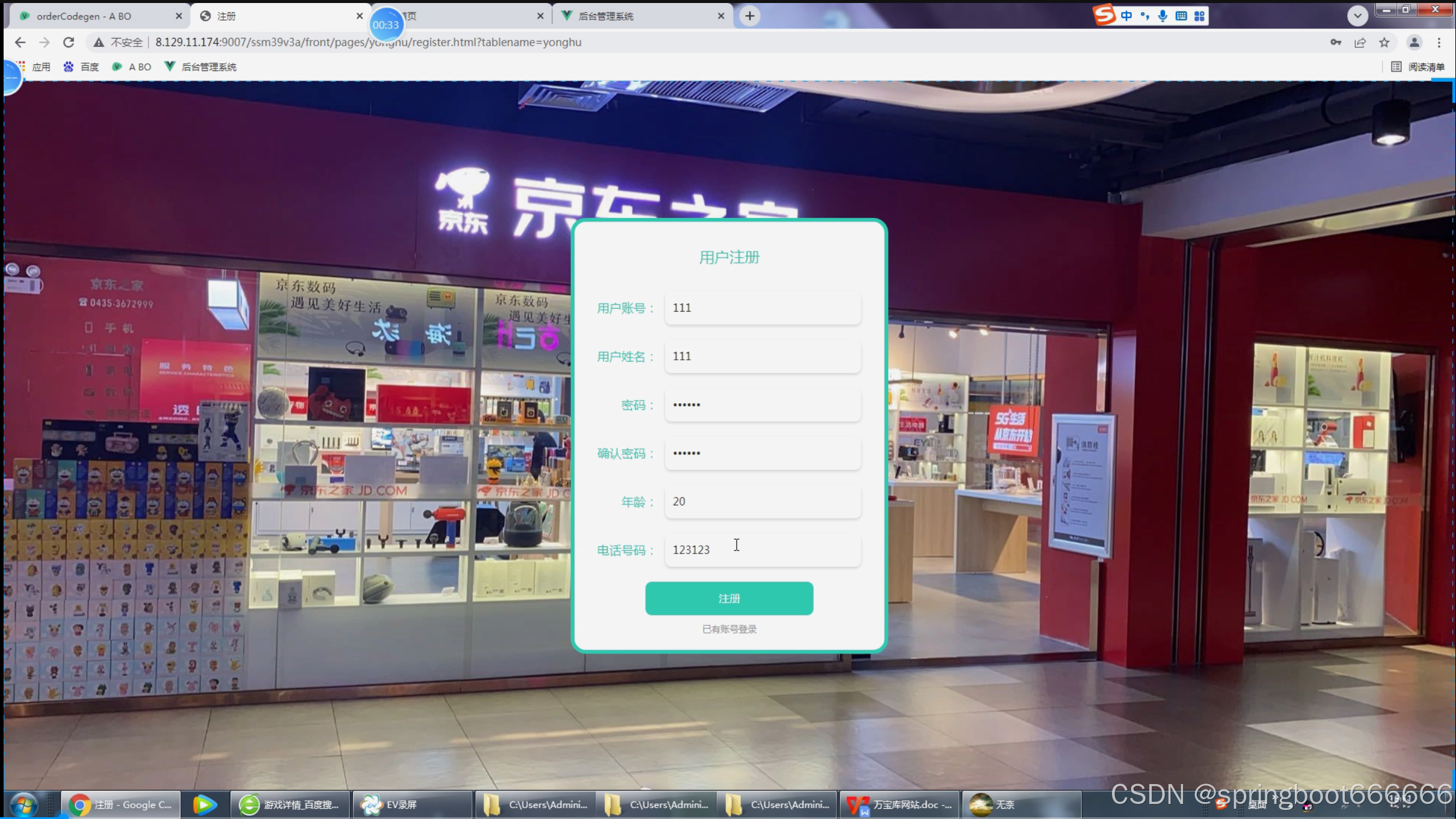Screen dimensions: 1456x819
Task: Click the green 注册 submit button
Action: pos(729,598)
